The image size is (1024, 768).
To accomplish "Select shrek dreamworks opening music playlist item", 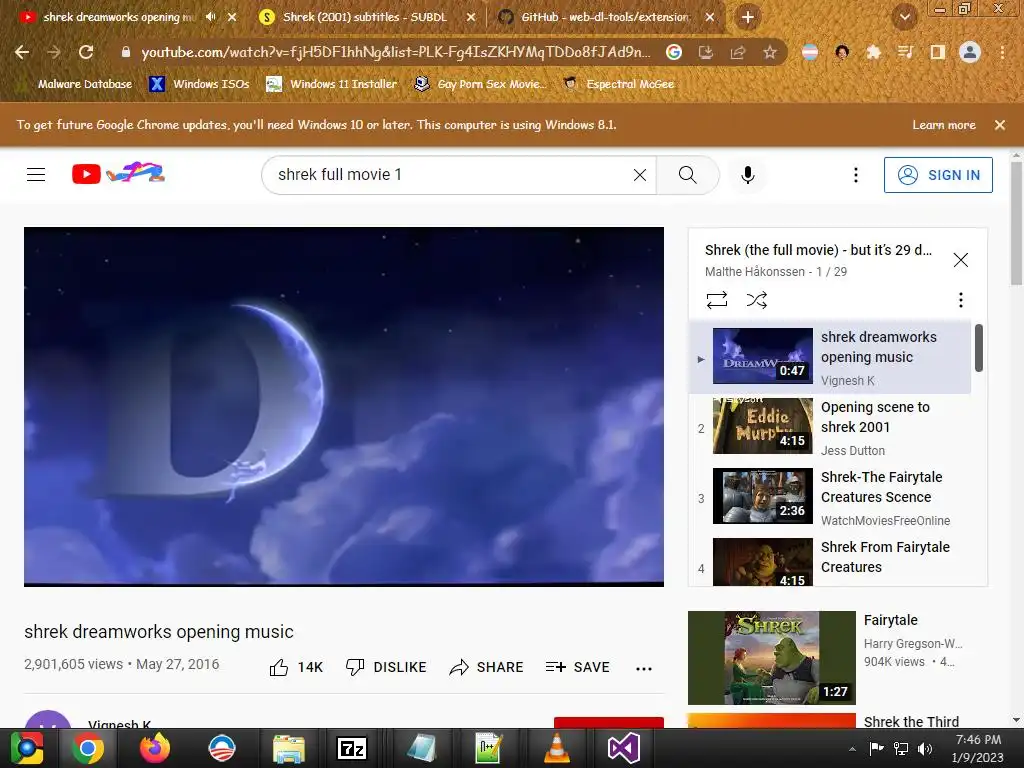I will pyautogui.click(x=829, y=357).
